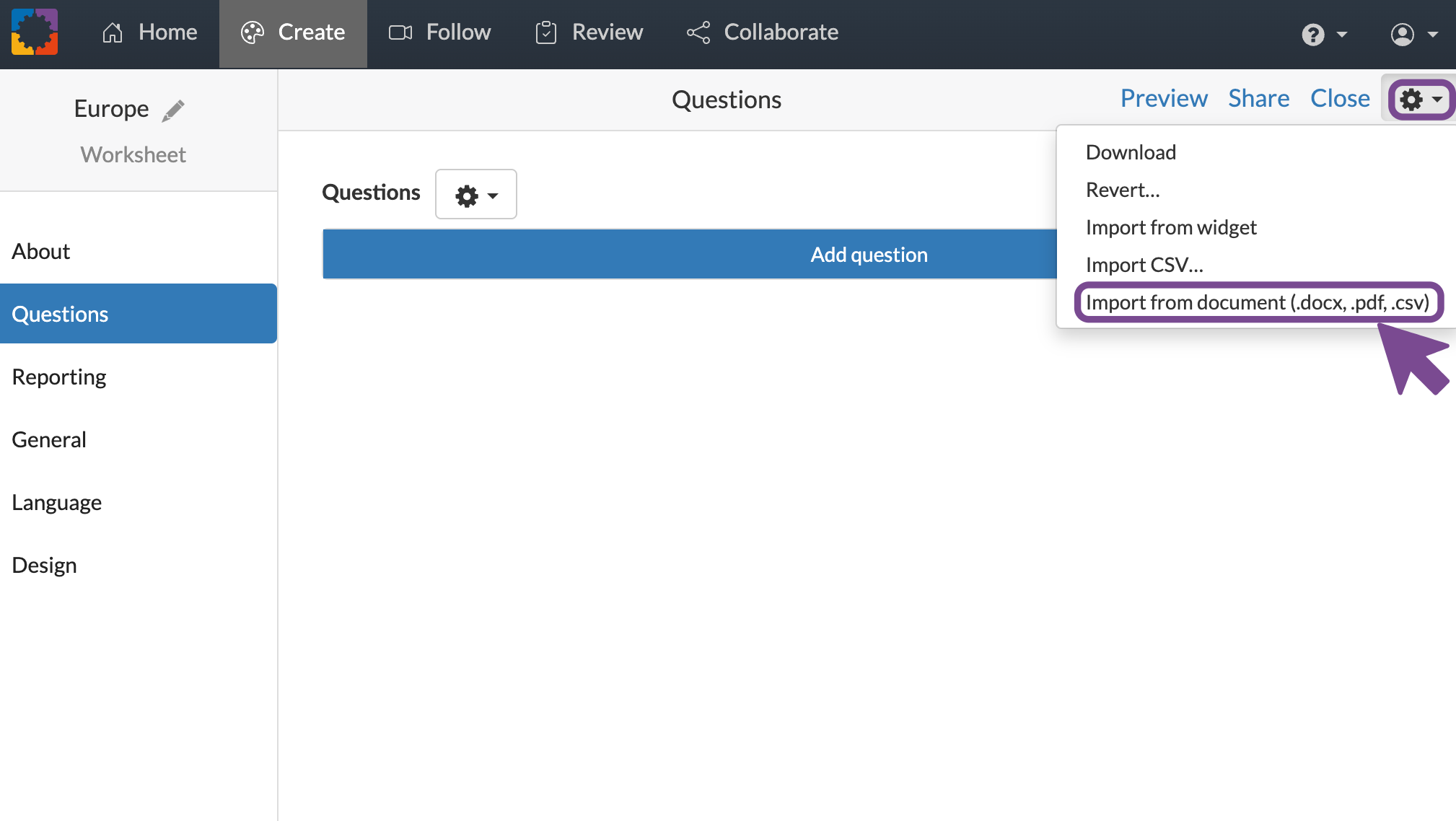1456x821 pixels.
Task: Open the user account dropdown arrow
Action: pos(1433,34)
